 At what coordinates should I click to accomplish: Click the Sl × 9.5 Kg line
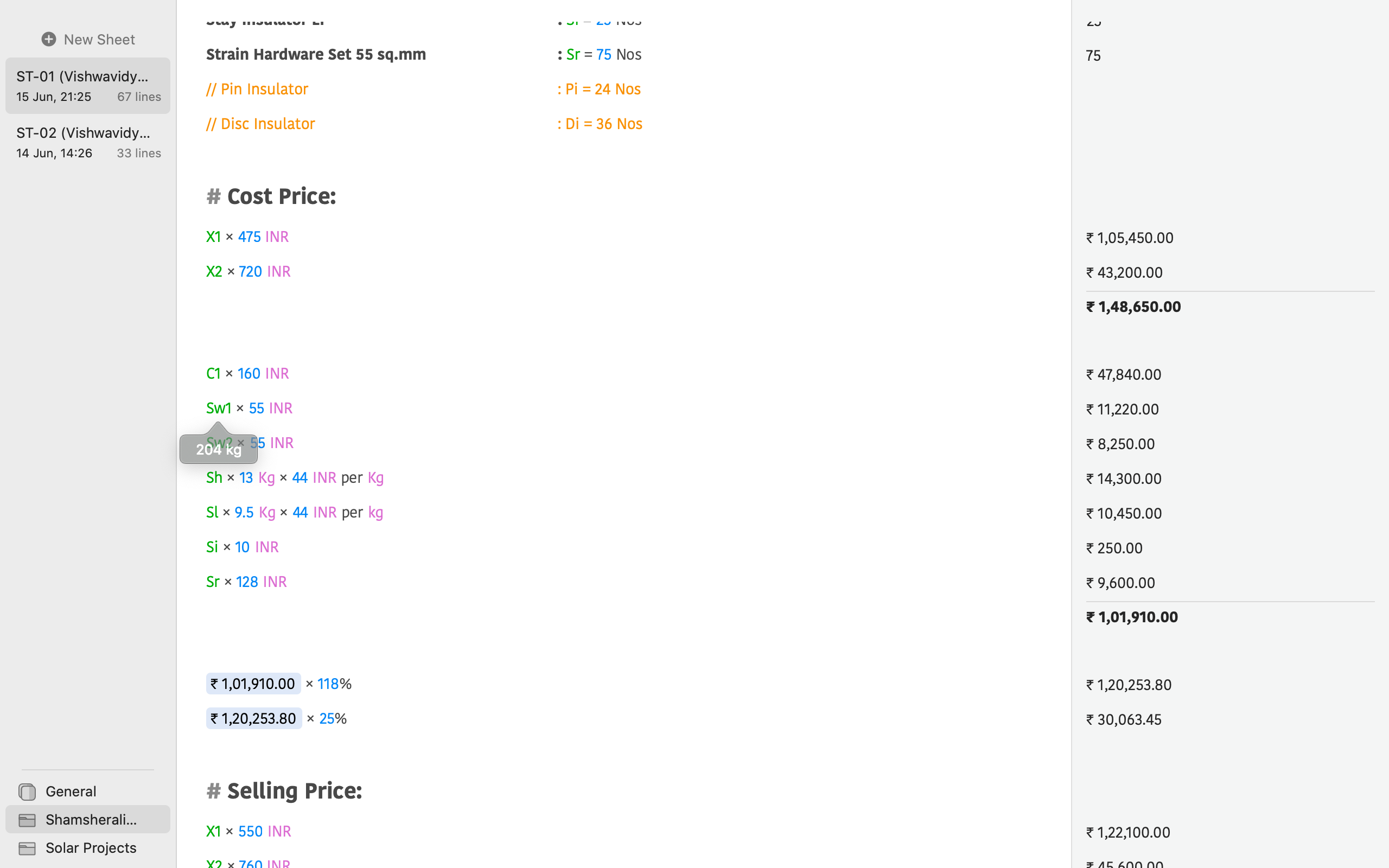point(295,512)
